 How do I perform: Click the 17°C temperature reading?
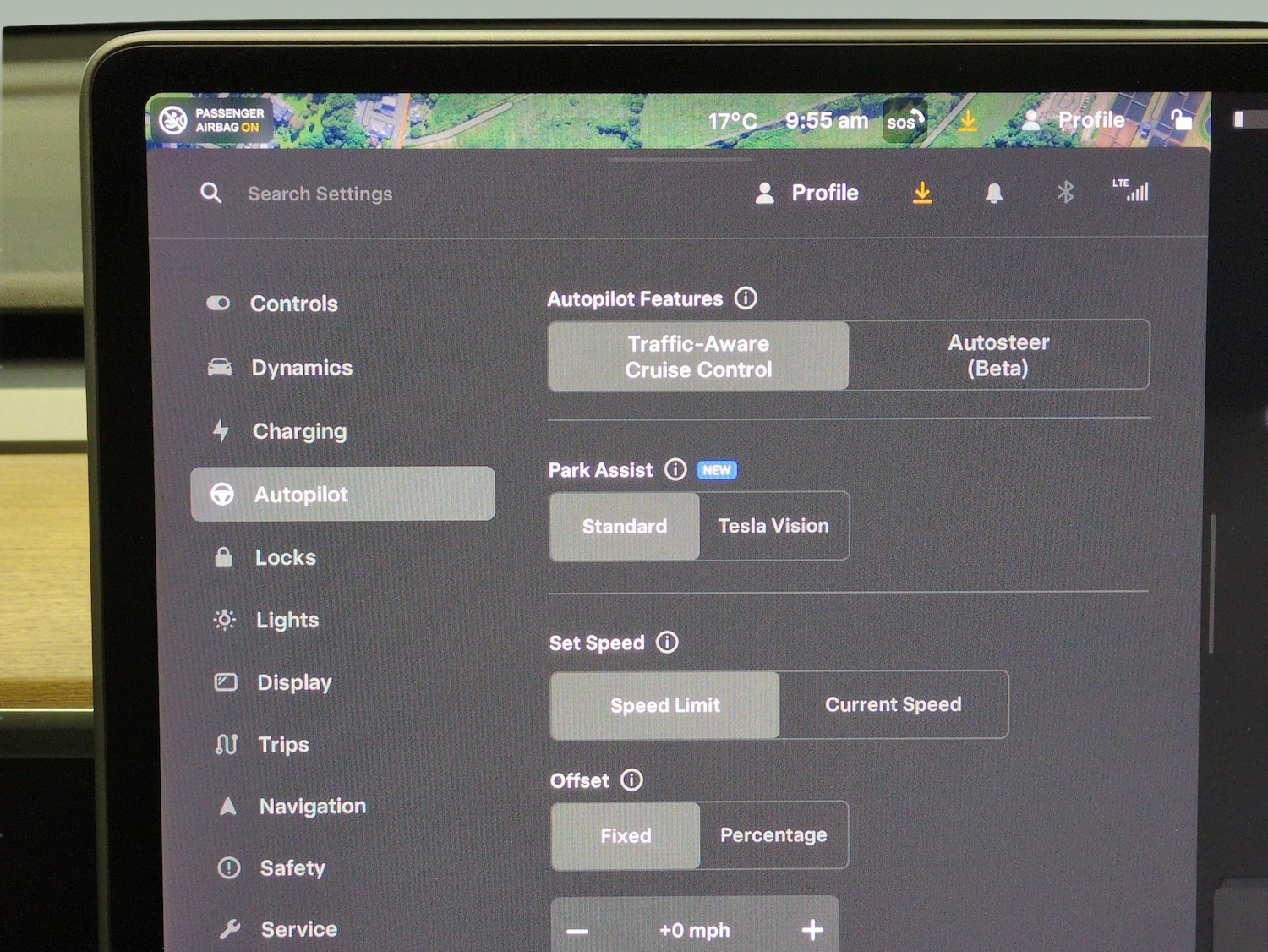coord(732,121)
